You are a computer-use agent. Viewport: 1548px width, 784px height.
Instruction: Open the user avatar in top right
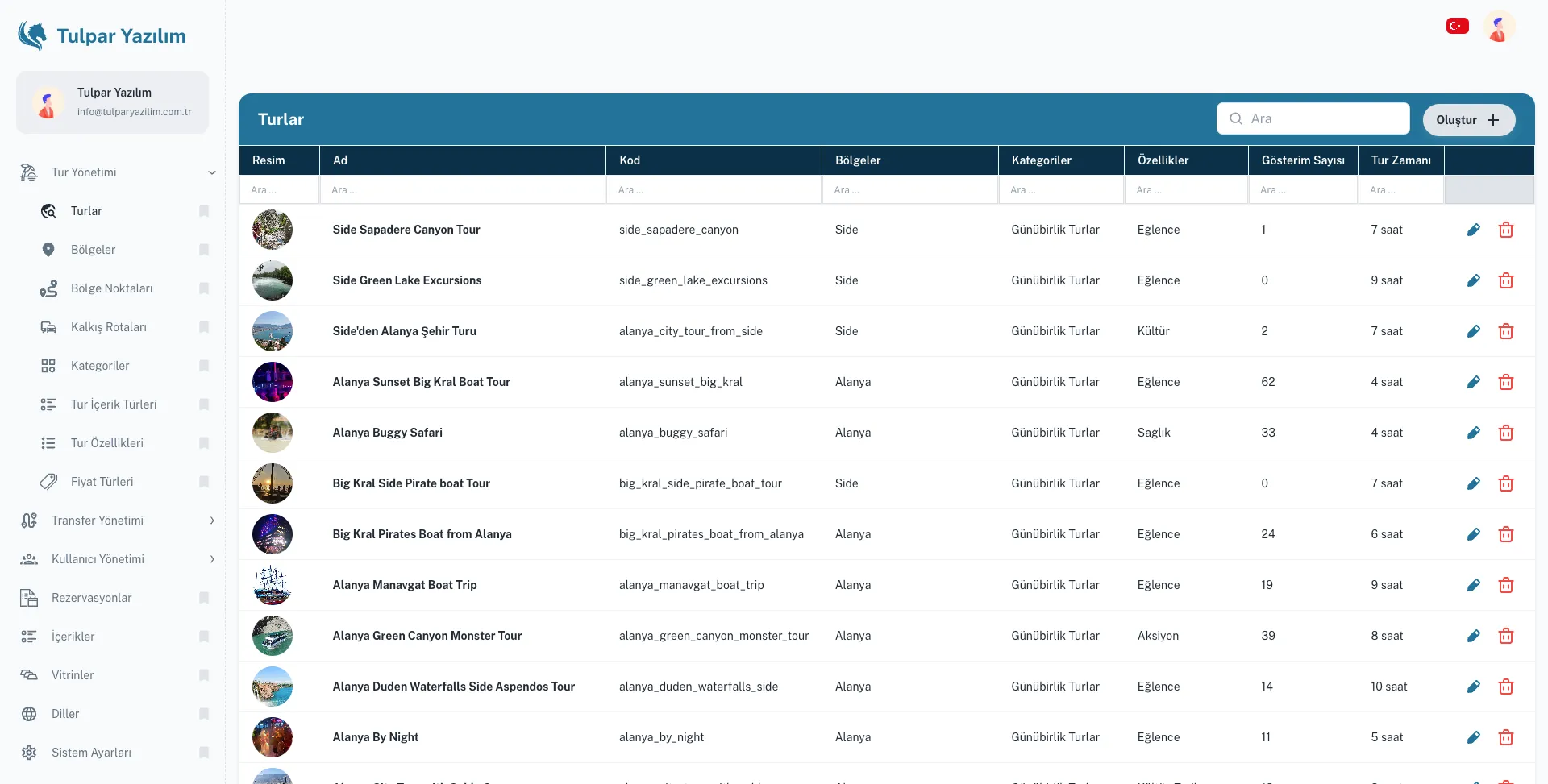point(1499,26)
